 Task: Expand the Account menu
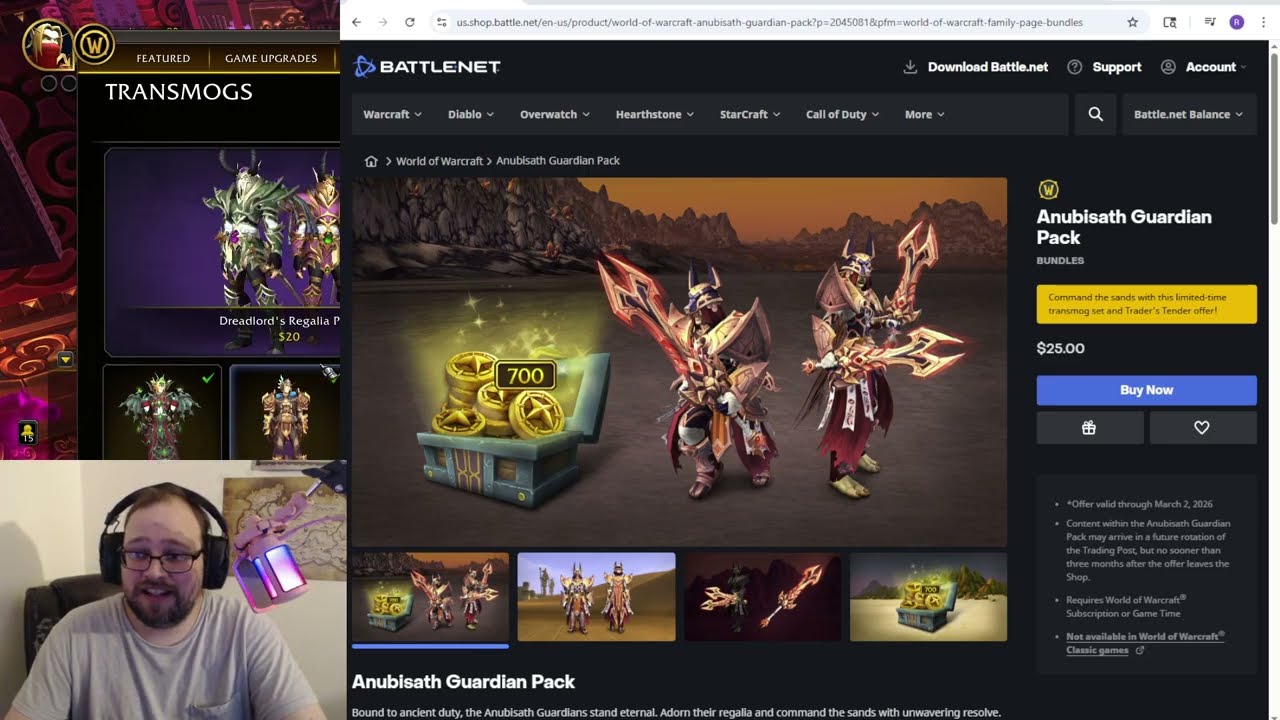1204,67
